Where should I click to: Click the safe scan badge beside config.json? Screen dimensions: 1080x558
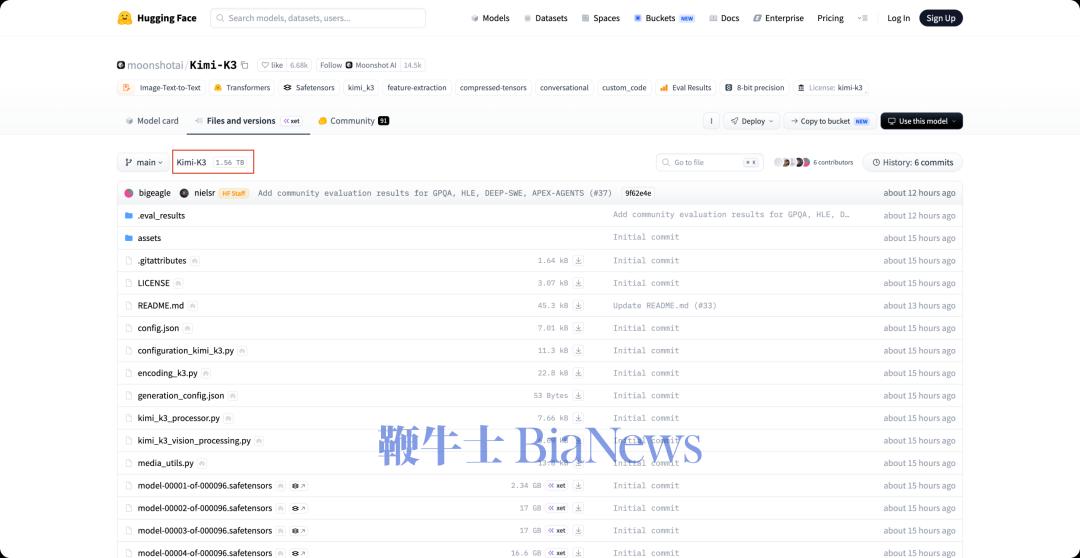click(x=188, y=329)
